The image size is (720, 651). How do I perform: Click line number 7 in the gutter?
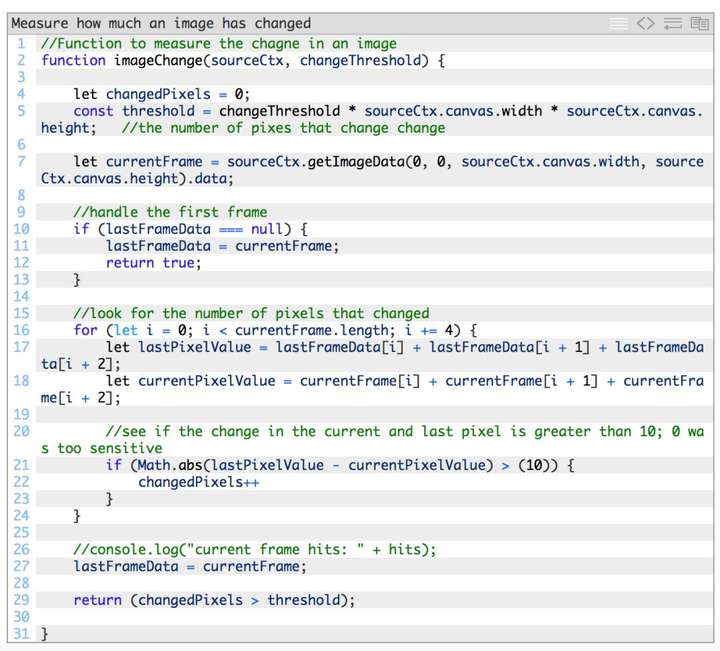point(21,162)
